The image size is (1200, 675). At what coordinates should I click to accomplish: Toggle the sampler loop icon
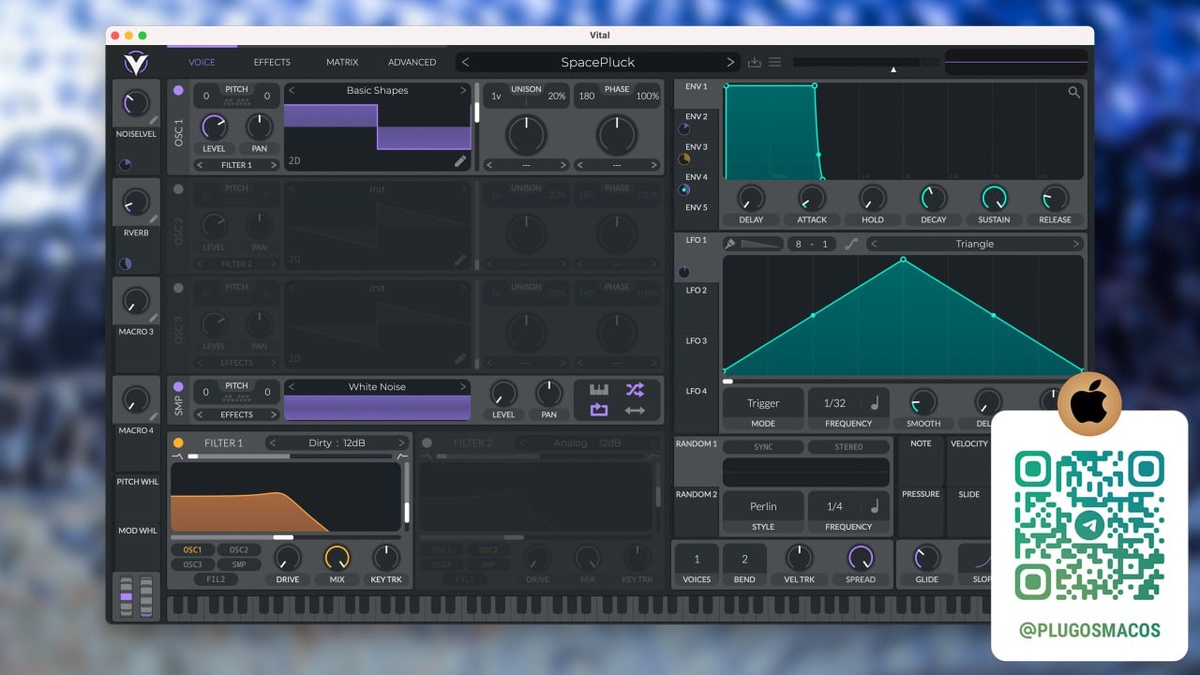[x=599, y=410]
